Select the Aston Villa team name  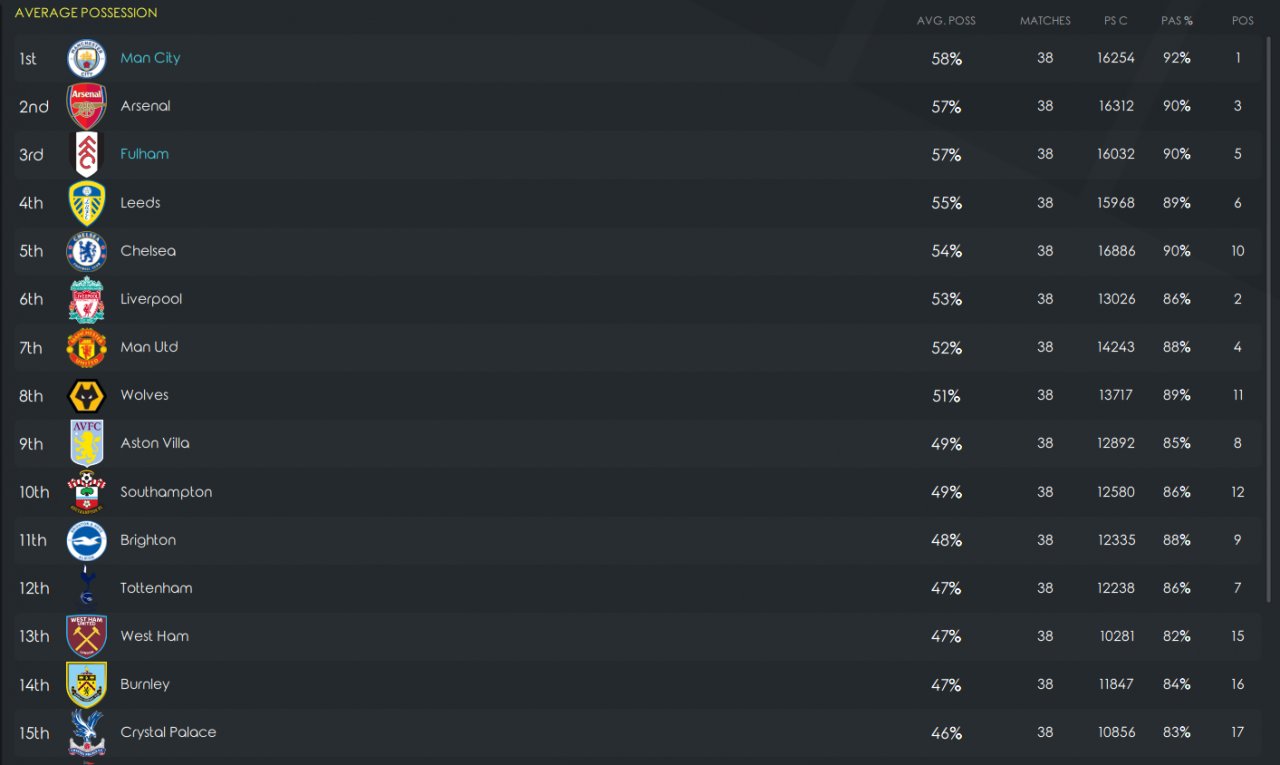click(x=155, y=443)
